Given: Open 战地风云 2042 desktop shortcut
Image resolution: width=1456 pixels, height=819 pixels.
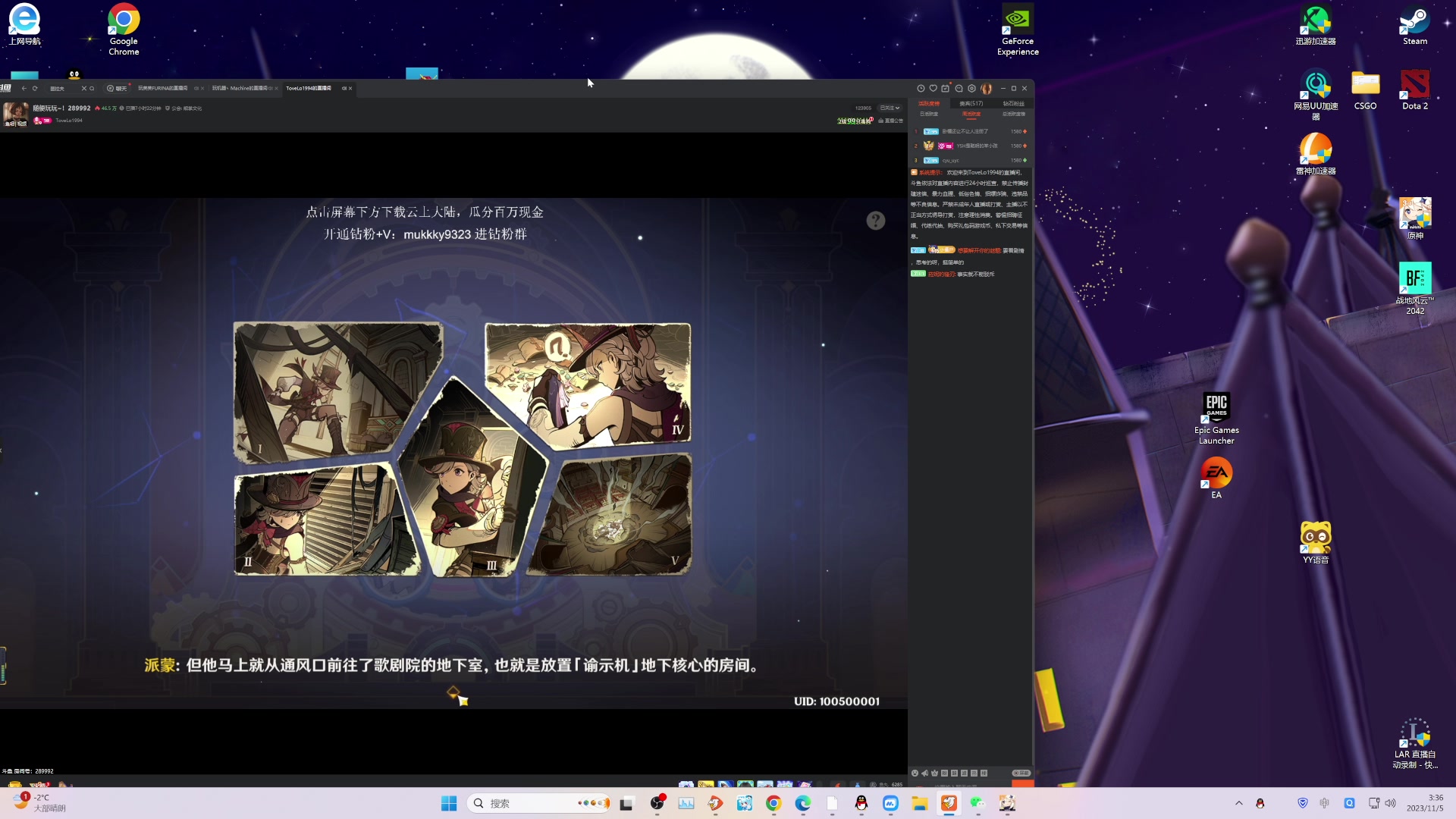Looking at the screenshot, I should tap(1415, 288).
